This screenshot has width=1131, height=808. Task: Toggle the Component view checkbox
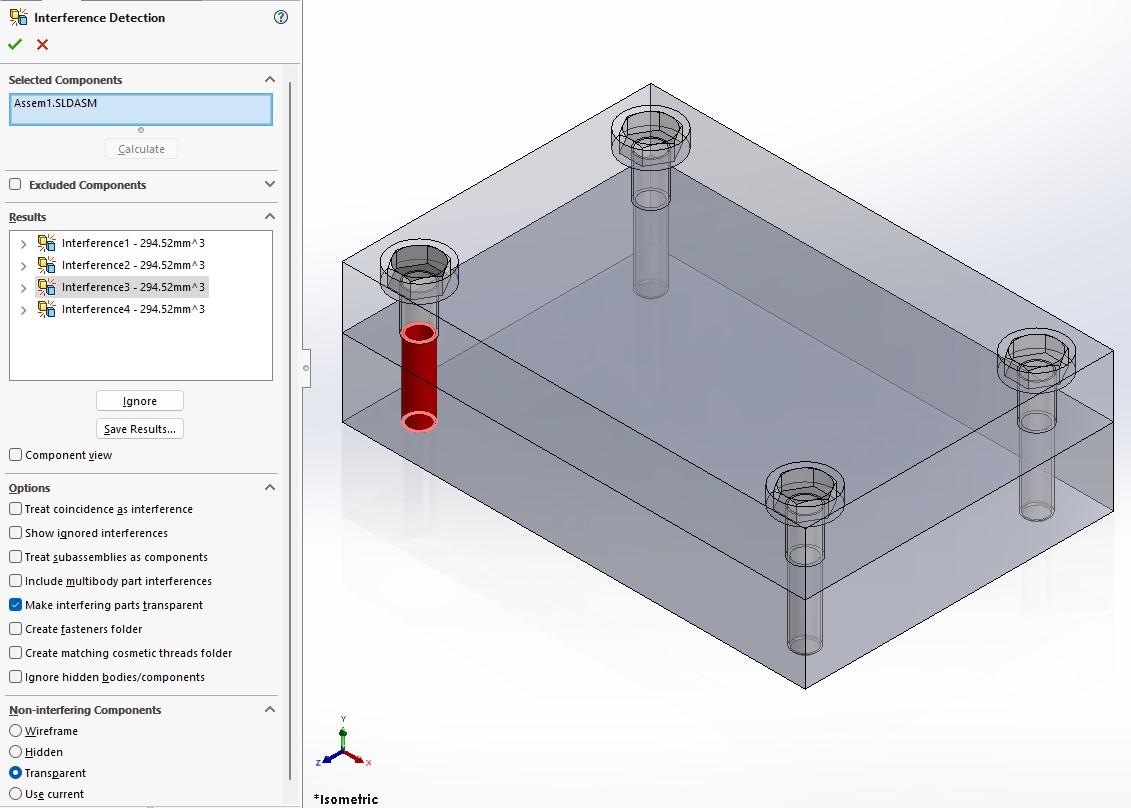tap(15, 454)
